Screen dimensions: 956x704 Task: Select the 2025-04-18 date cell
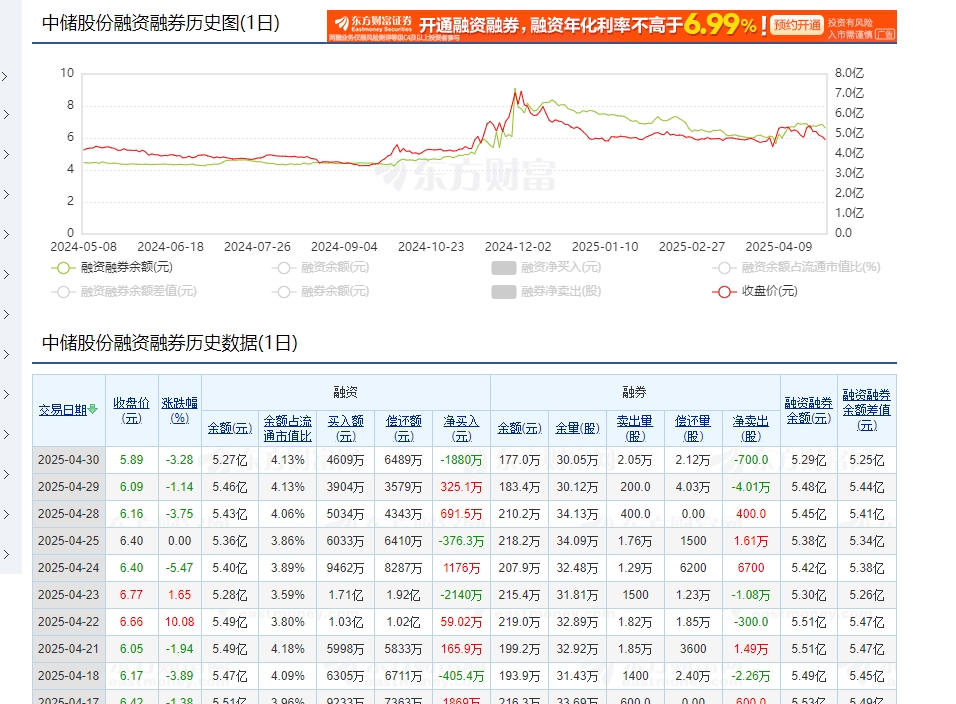(x=69, y=676)
